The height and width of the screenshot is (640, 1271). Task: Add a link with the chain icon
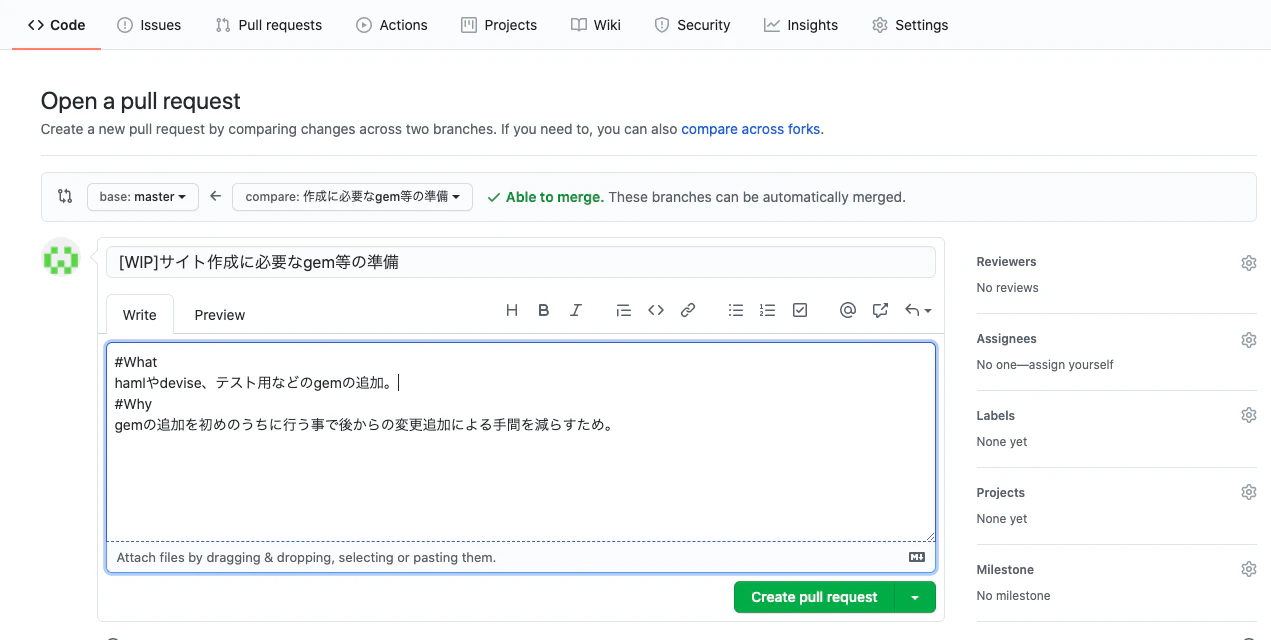(x=688, y=310)
